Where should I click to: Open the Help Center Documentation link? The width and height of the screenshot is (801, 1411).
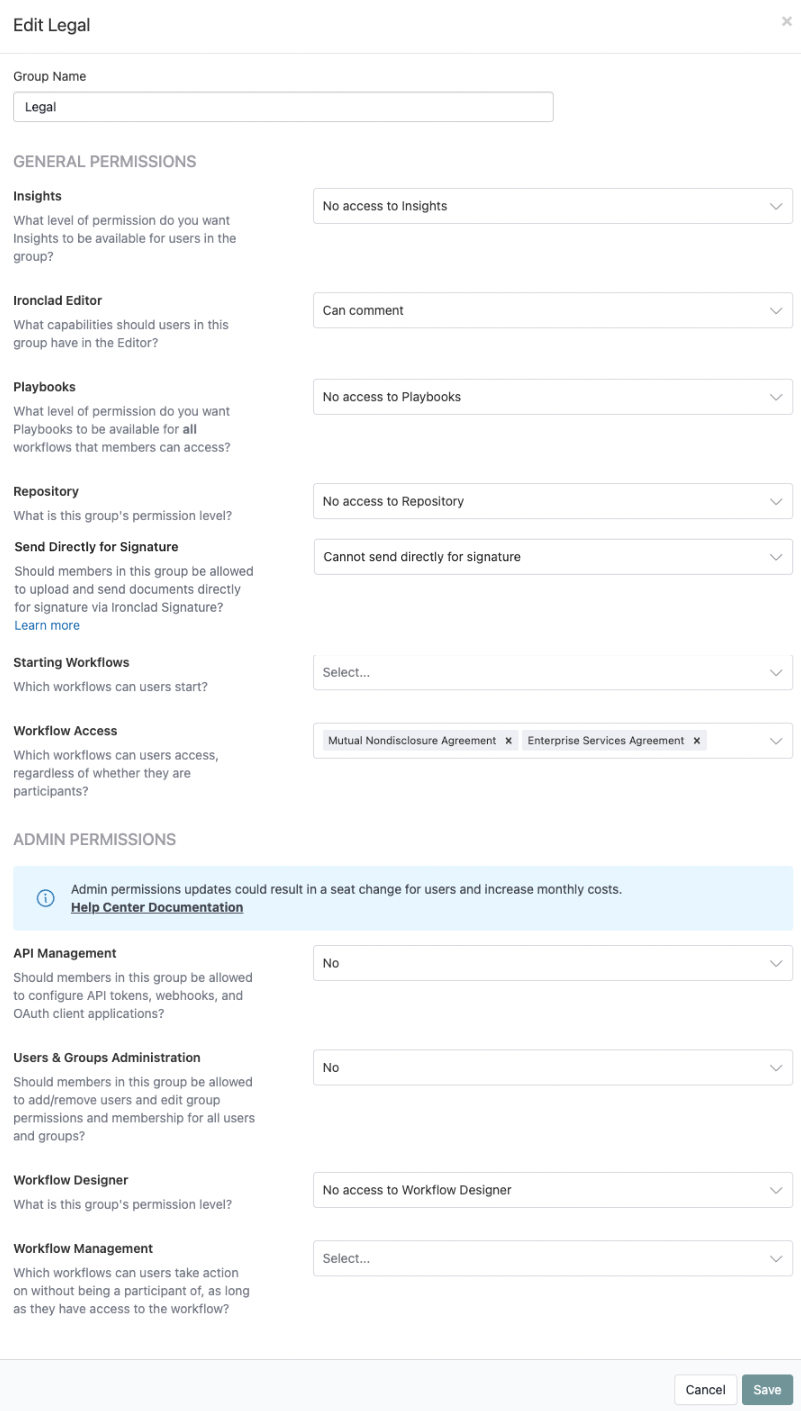156,907
